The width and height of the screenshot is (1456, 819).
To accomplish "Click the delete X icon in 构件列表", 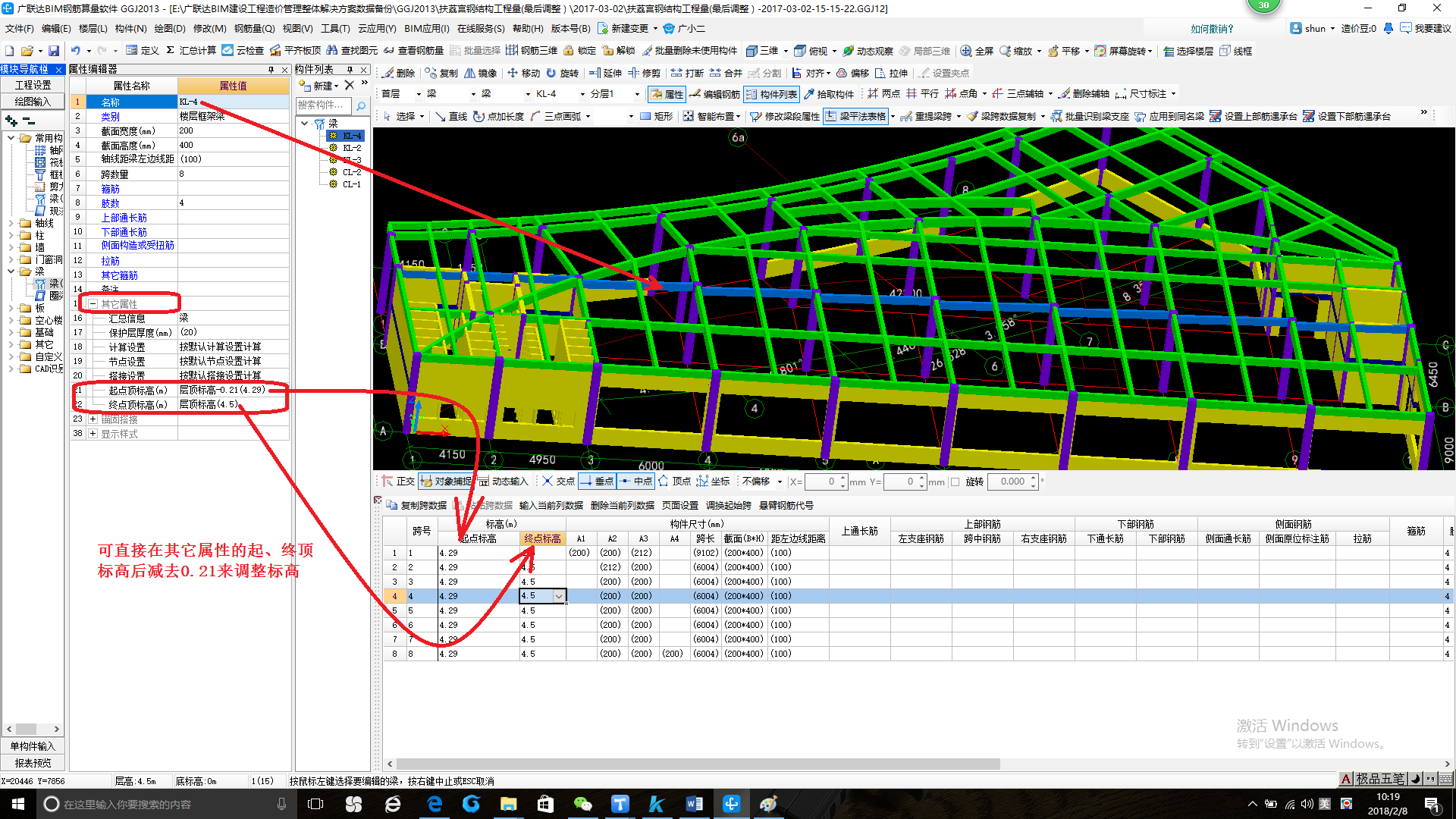I will 350,85.
